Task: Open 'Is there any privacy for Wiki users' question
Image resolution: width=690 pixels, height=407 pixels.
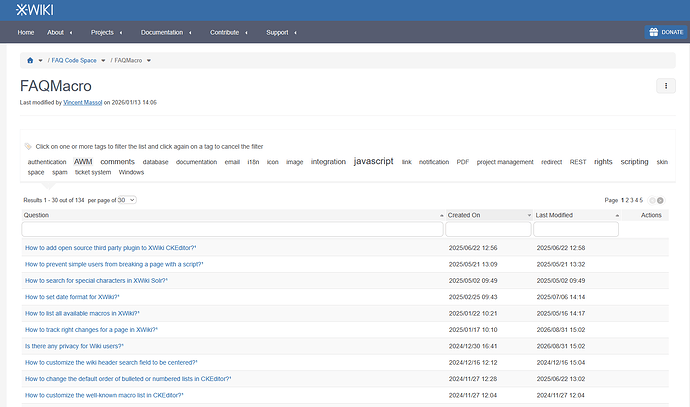Action: (x=74, y=346)
